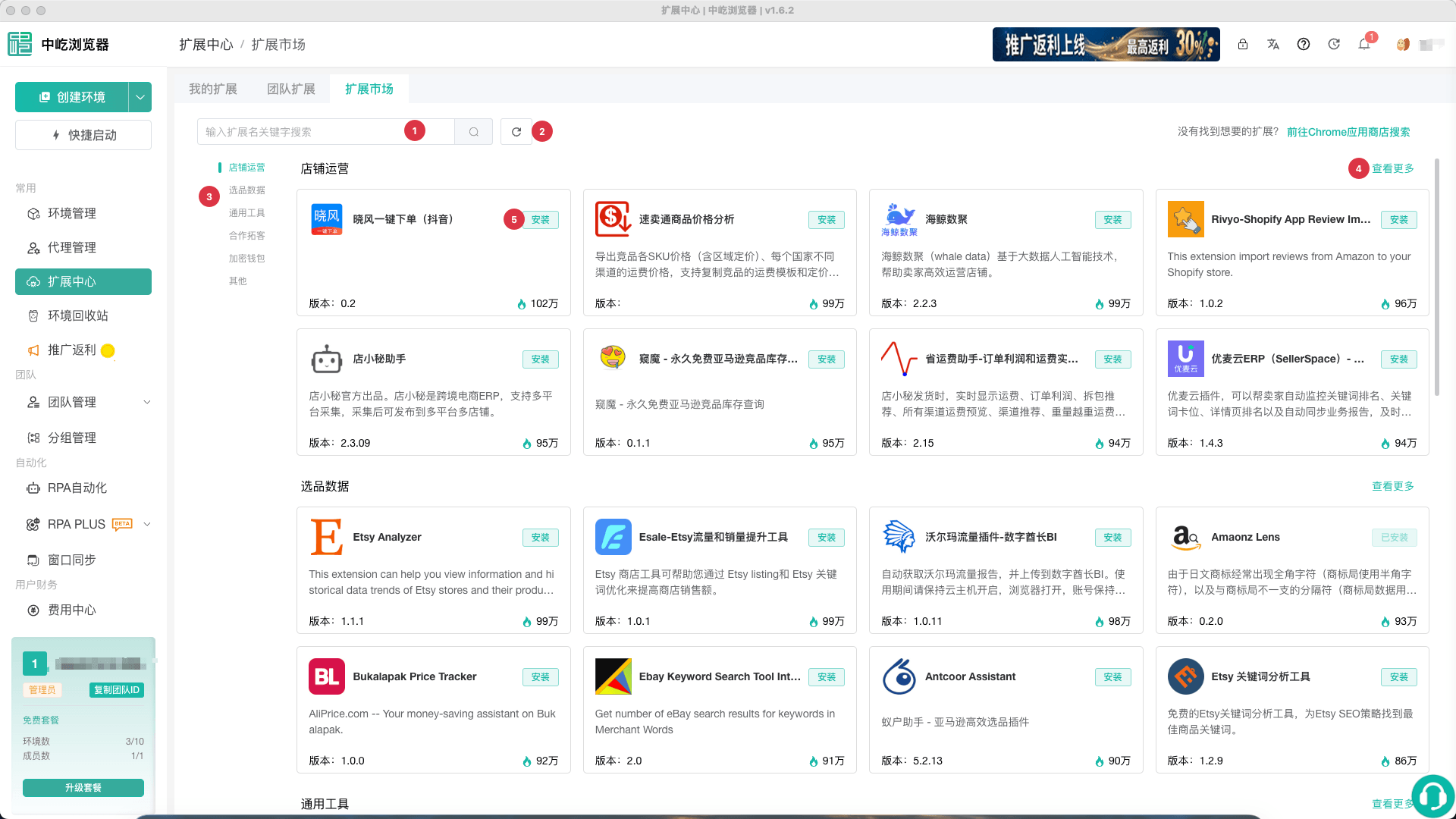
Task: Open 环境管理 in the sidebar
Action: (83, 214)
